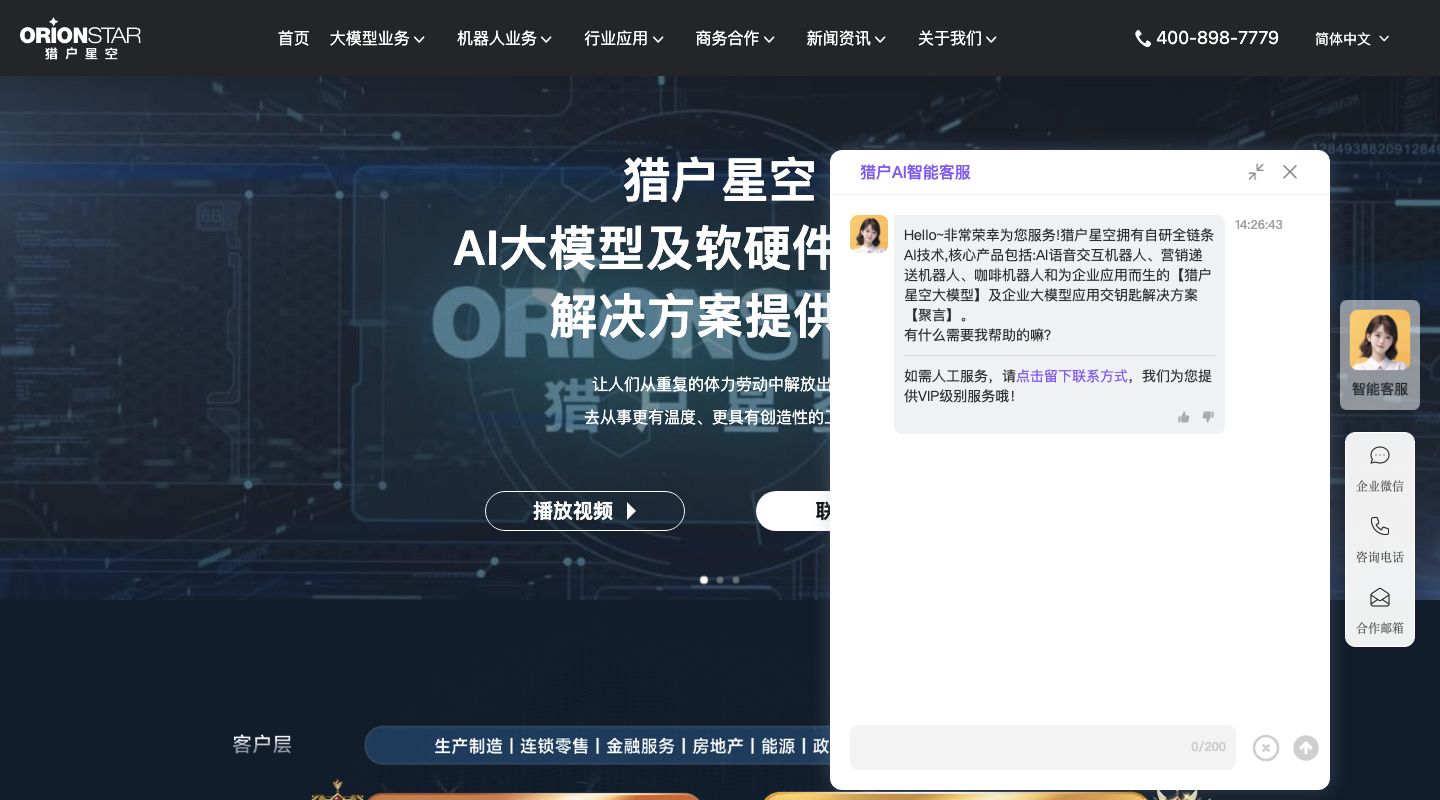Click the 咨询电话 phone icon
This screenshot has height=800, width=1440.
(1380, 526)
